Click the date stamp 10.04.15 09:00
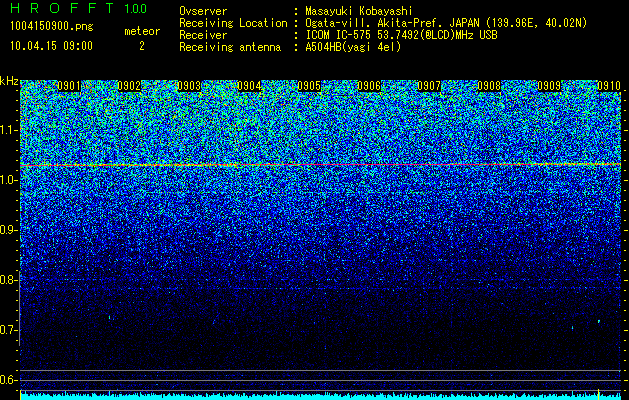Image resolution: width=629 pixels, height=400 pixels. tap(51, 46)
